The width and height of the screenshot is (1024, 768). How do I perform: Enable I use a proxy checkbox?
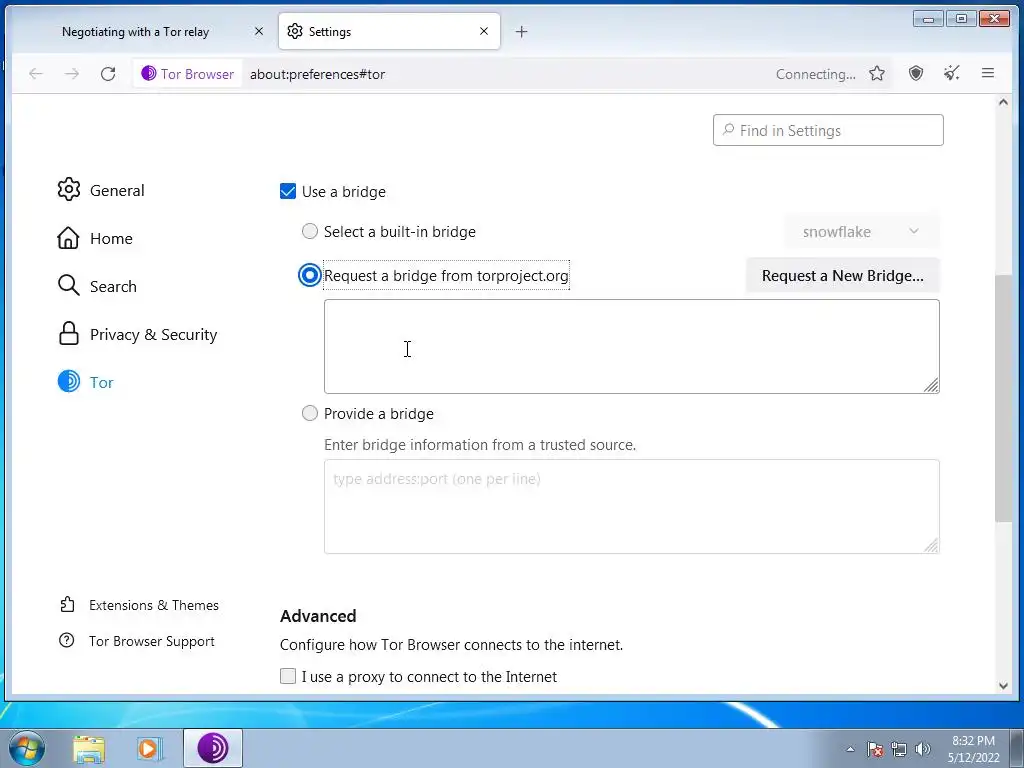(287, 676)
